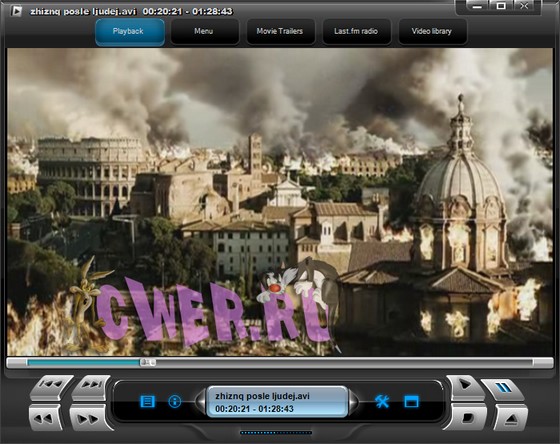This screenshot has width=560, height=444.
Task: Eject or open a media file
Action: (x=511, y=418)
